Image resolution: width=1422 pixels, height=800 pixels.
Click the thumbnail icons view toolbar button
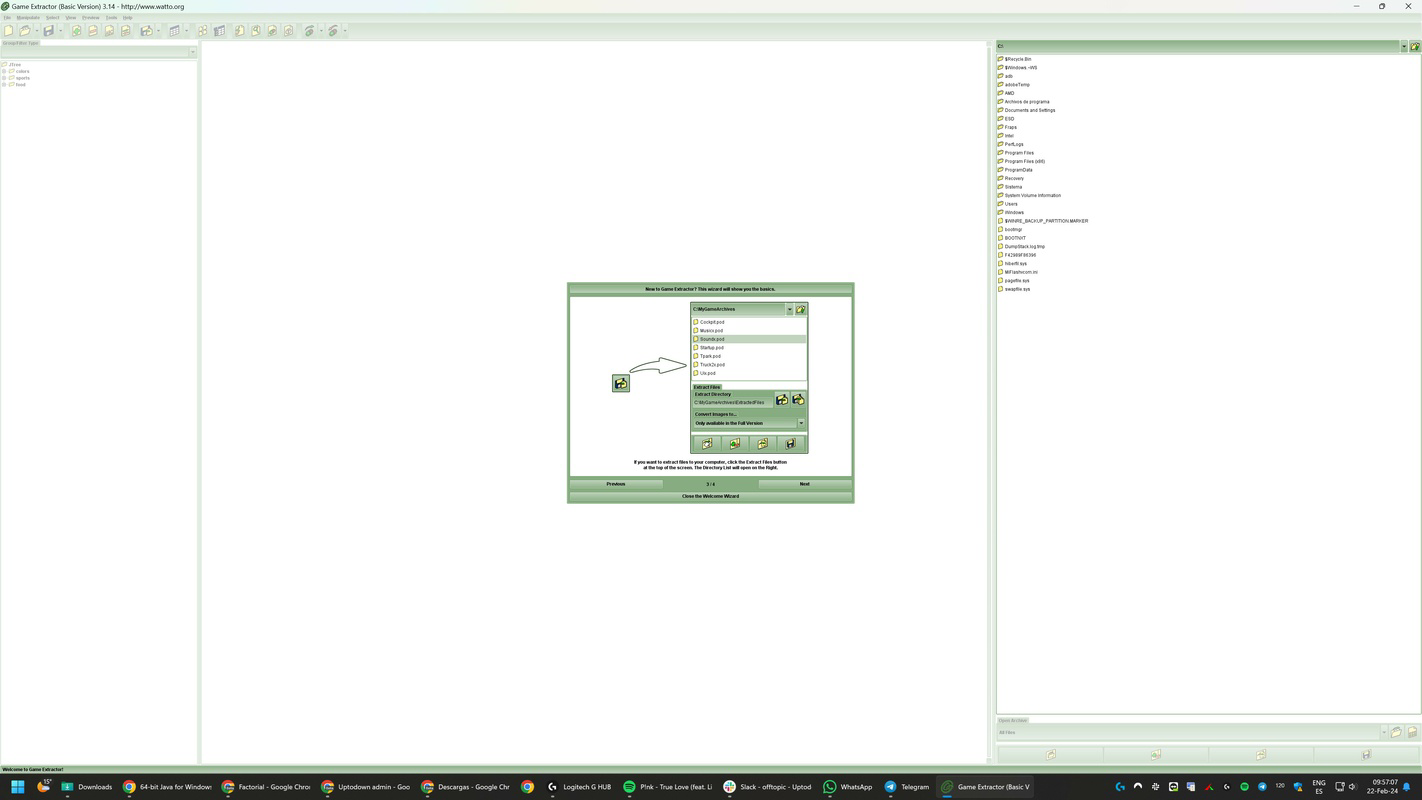click(202, 31)
